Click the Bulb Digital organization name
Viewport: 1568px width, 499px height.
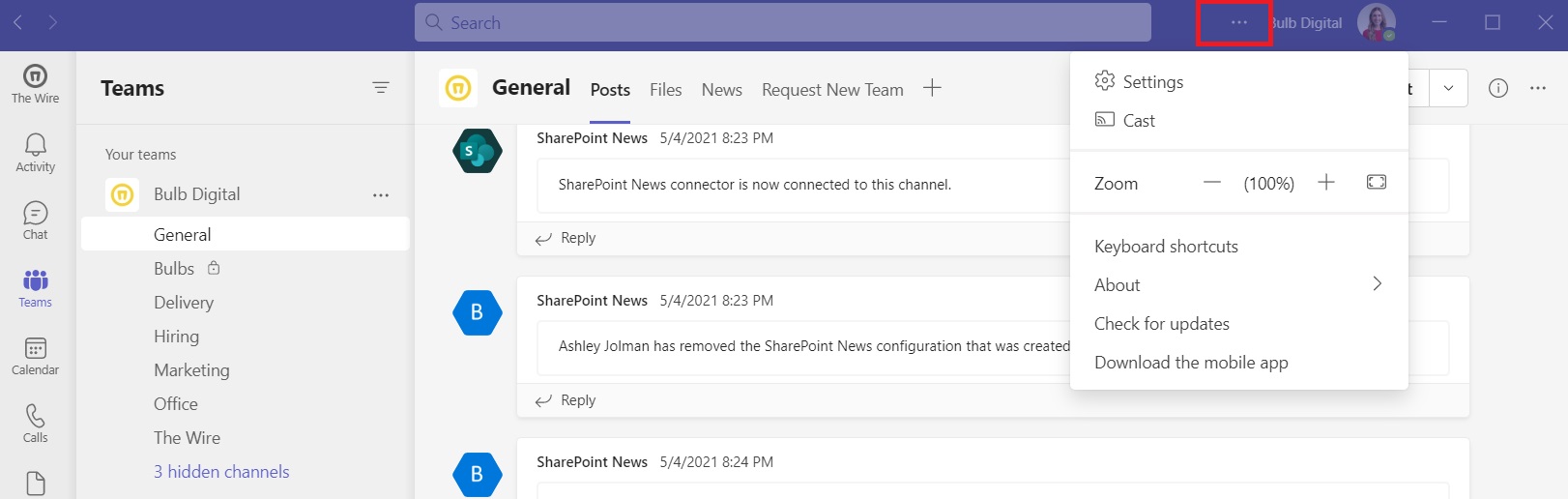(x=1306, y=22)
